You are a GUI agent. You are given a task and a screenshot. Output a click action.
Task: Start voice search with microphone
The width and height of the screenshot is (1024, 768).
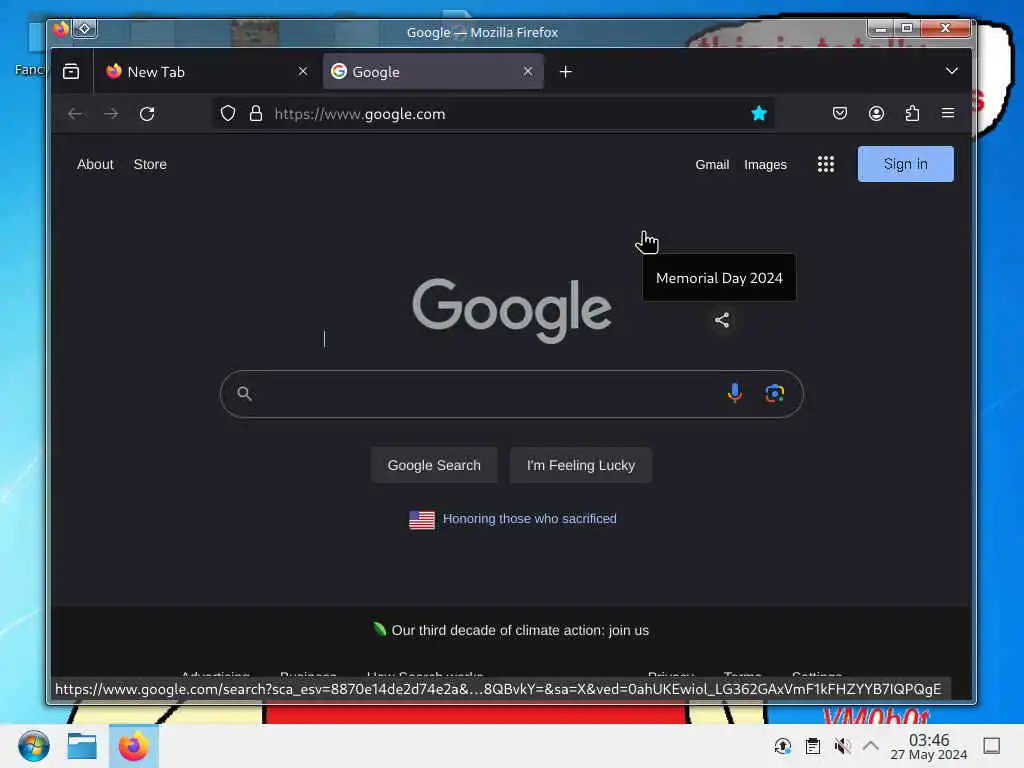coord(735,392)
